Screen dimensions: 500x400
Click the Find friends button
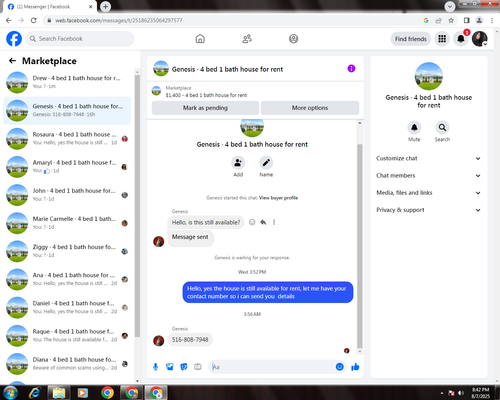click(x=411, y=39)
